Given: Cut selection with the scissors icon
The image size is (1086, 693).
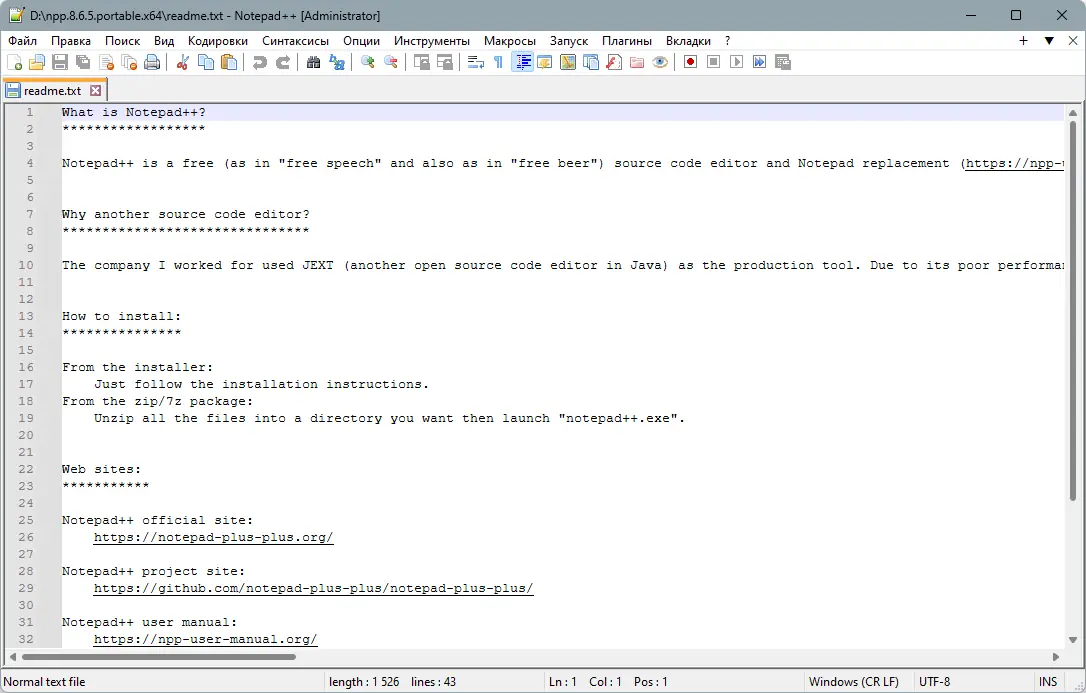Looking at the screenshot, I should pyautogui.click(x=183, y=62).
